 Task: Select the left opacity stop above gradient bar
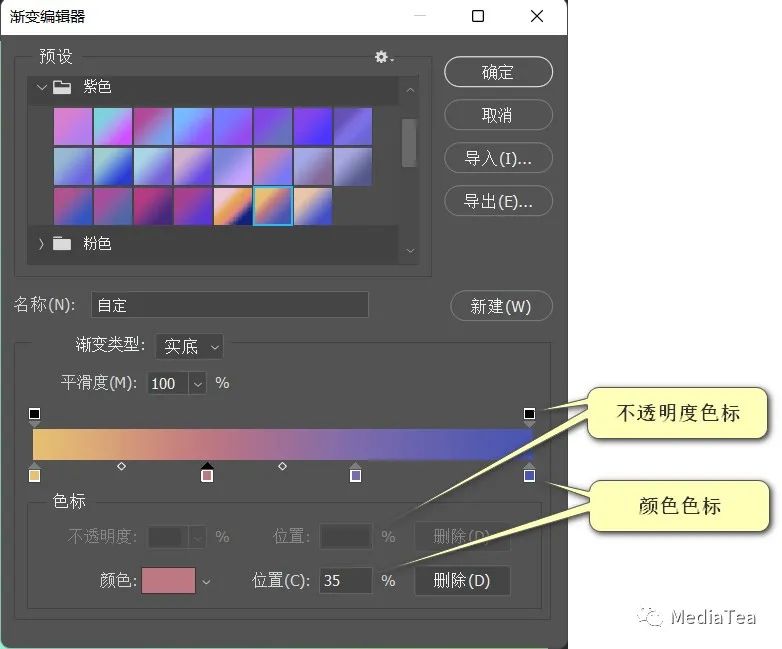click(x=34, y=415)
